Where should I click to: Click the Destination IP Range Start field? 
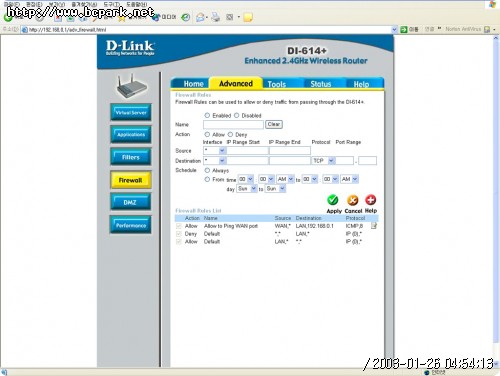(247, 161)
